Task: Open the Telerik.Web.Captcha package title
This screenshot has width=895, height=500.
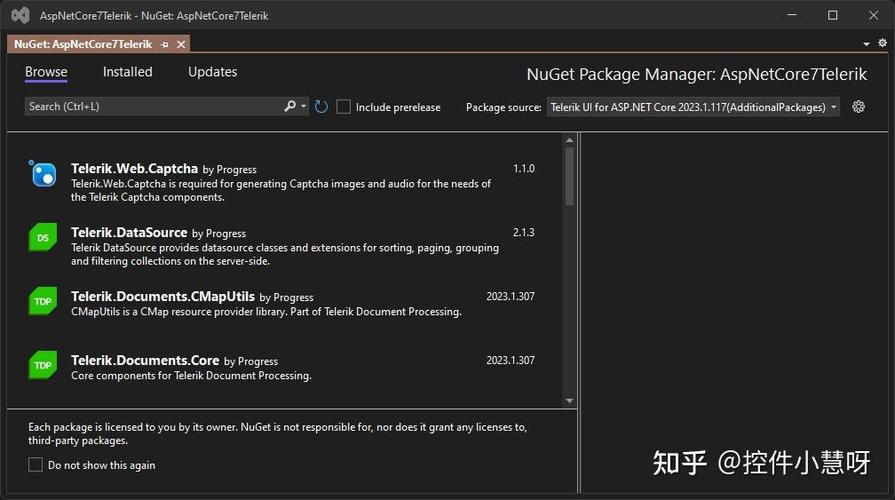Action: click(x=134, y=168)
